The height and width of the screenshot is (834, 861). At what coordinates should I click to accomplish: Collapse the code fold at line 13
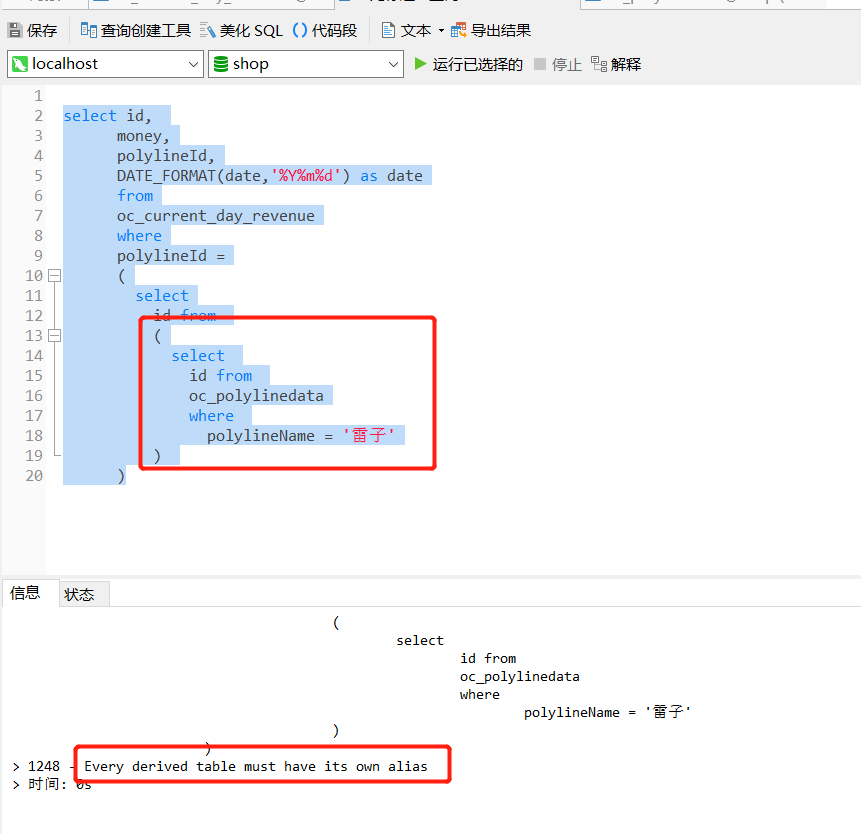point(54,335)
